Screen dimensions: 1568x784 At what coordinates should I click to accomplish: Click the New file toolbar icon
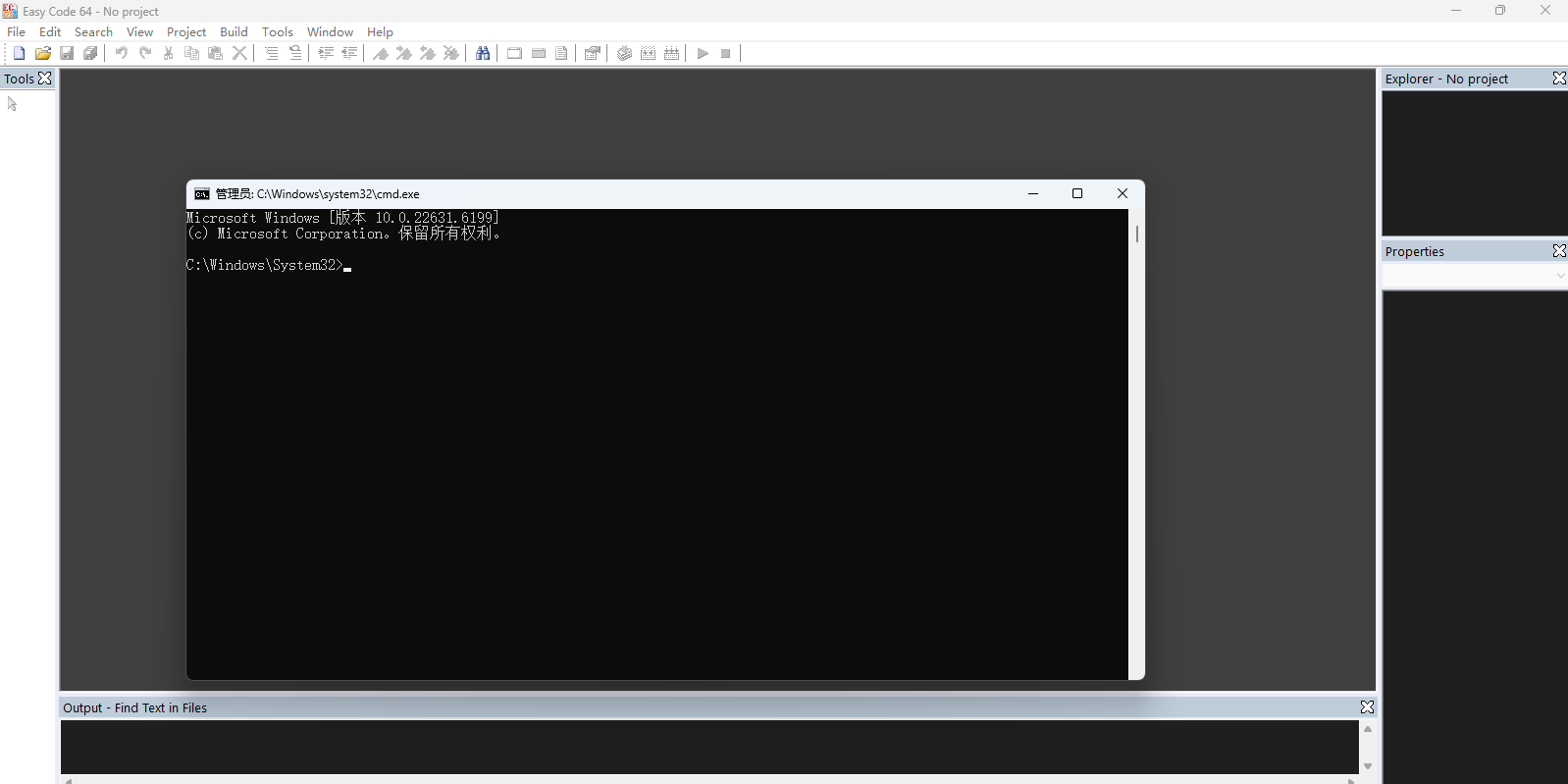[19, 53]
